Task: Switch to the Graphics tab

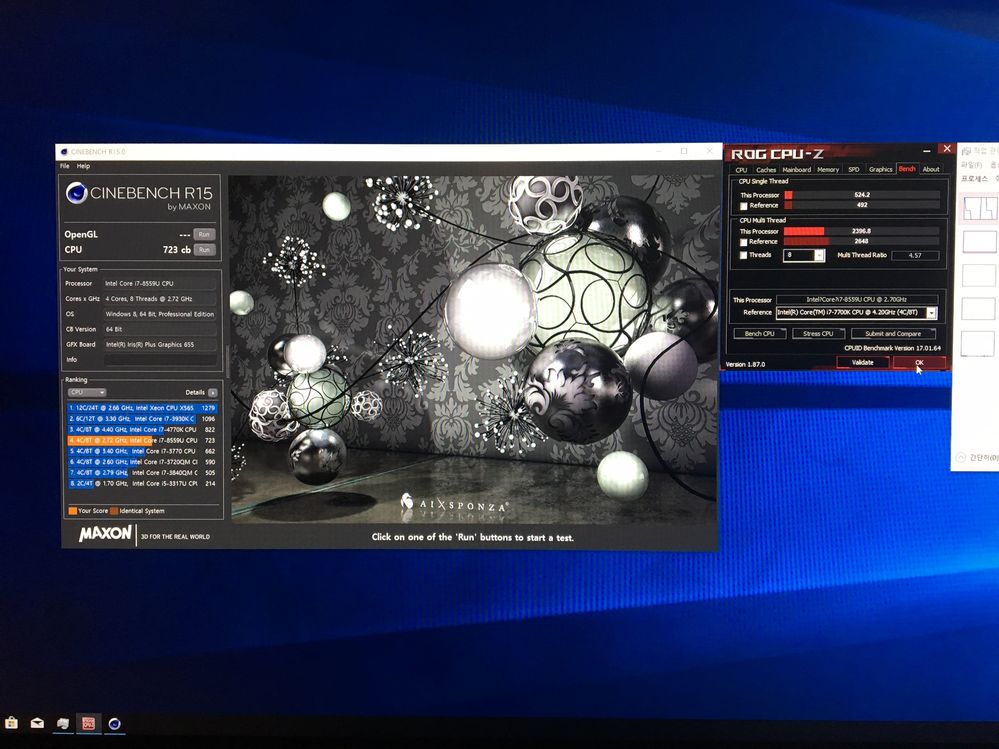Action: 880,169
